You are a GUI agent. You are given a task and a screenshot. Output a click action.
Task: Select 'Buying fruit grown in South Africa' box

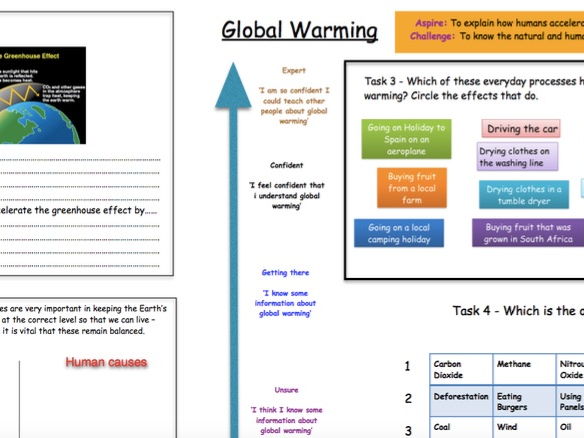528,233
